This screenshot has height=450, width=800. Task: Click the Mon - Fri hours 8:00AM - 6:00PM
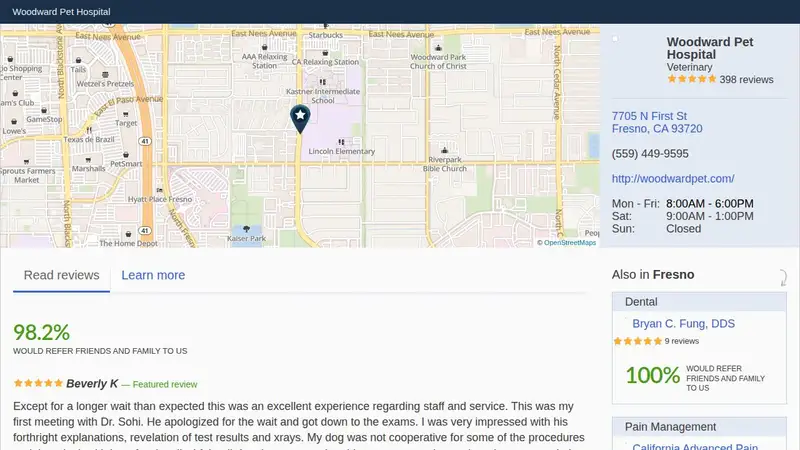710,204
